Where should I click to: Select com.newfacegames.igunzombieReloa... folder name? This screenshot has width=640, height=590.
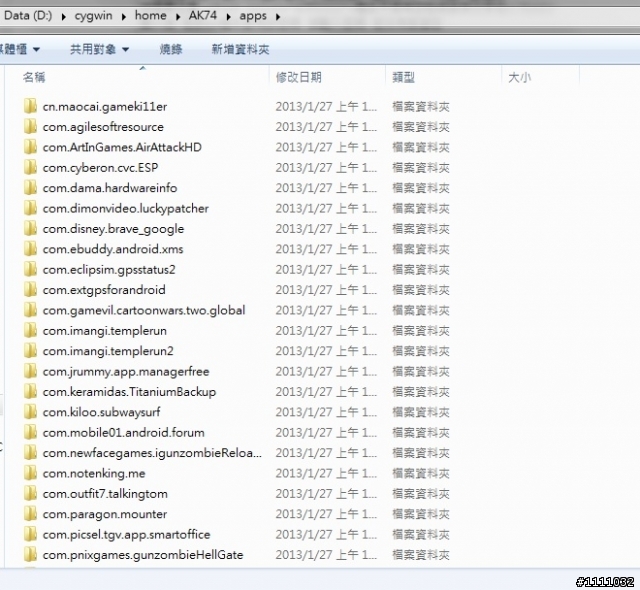click(x=152, y=453)
